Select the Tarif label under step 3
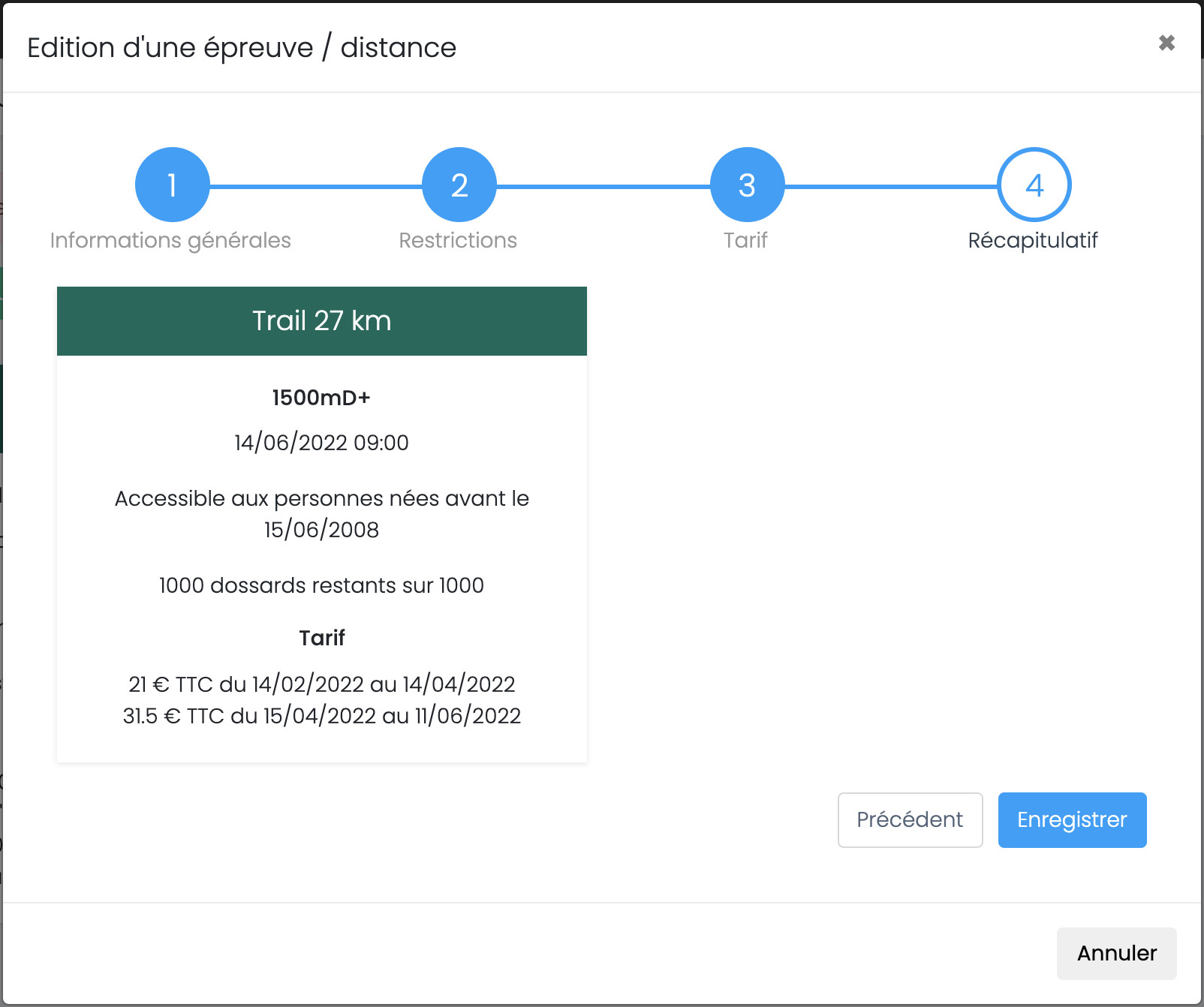This screenshot has height=1007, width=1204. tap(745, 240)
